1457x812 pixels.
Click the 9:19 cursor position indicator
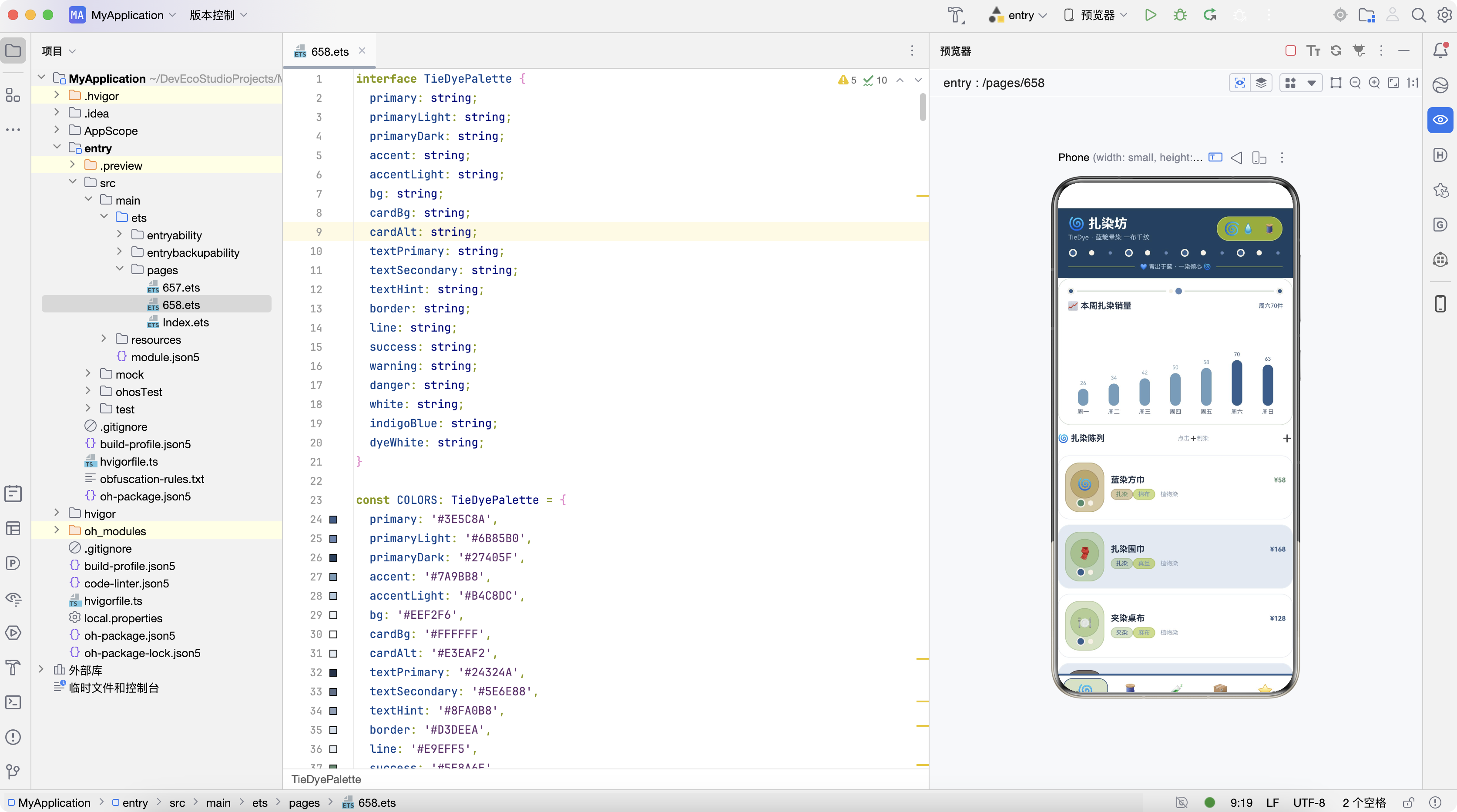(x=1242, y=802)
